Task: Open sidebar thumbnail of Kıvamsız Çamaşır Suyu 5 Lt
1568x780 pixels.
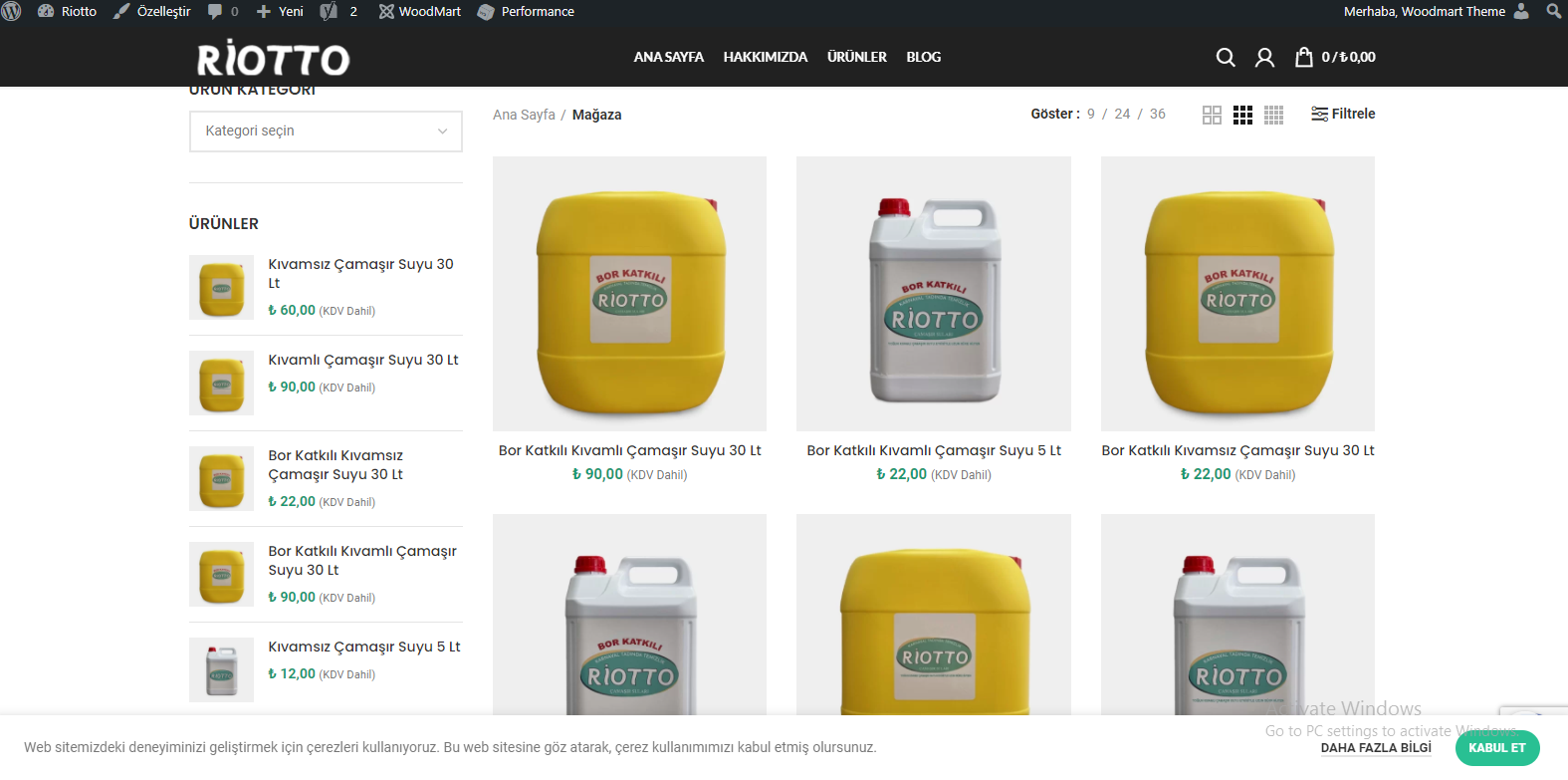Action: pos(221,669)
